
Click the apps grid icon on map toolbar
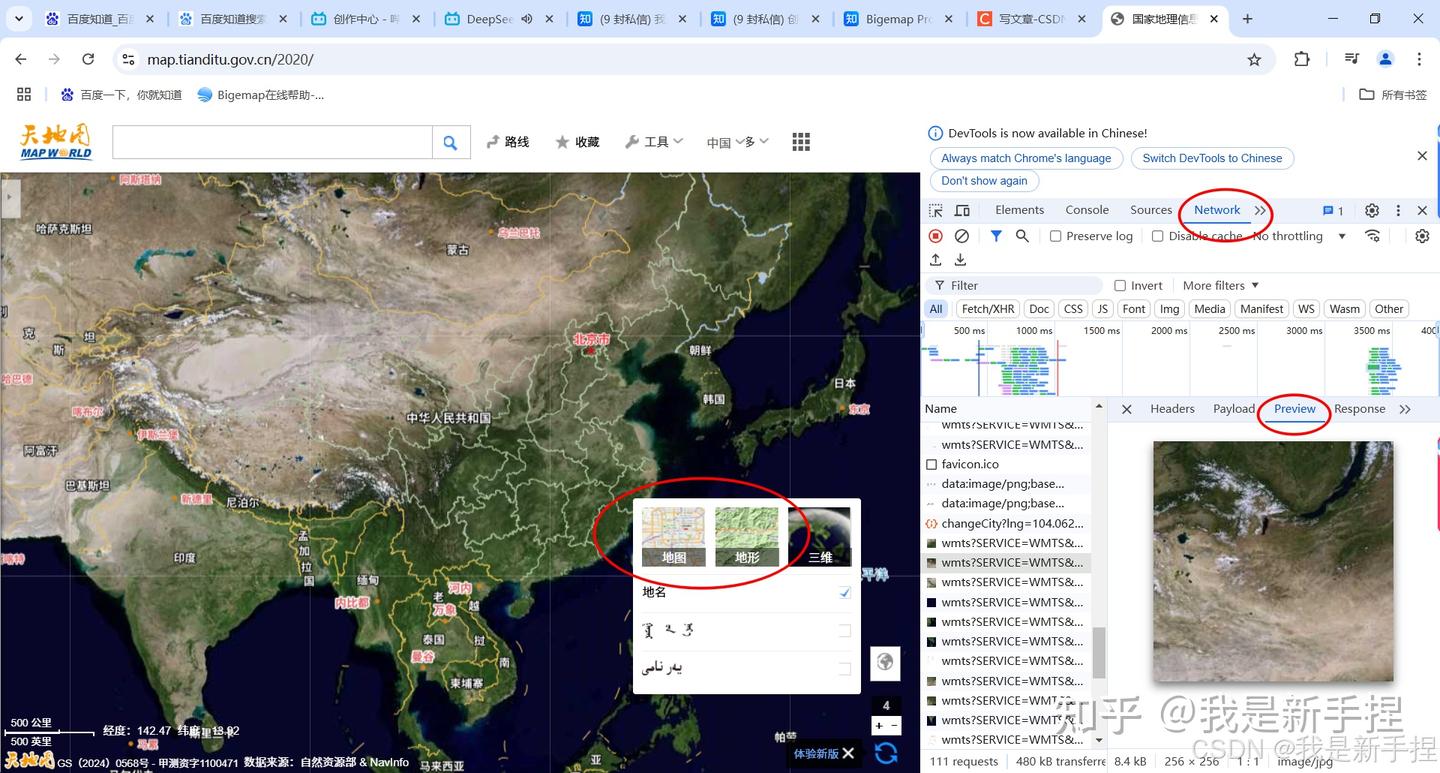coord(800,141)
